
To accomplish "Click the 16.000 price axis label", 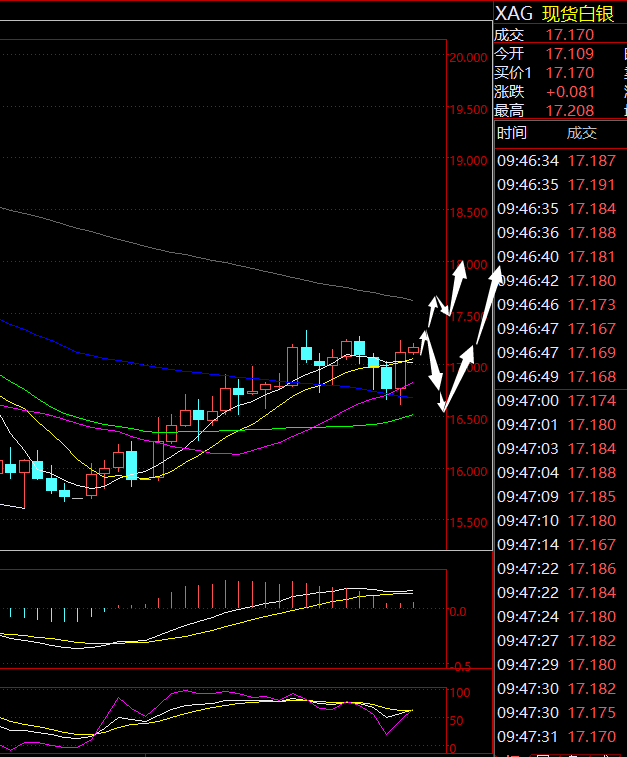I will [x=468, y=471].
